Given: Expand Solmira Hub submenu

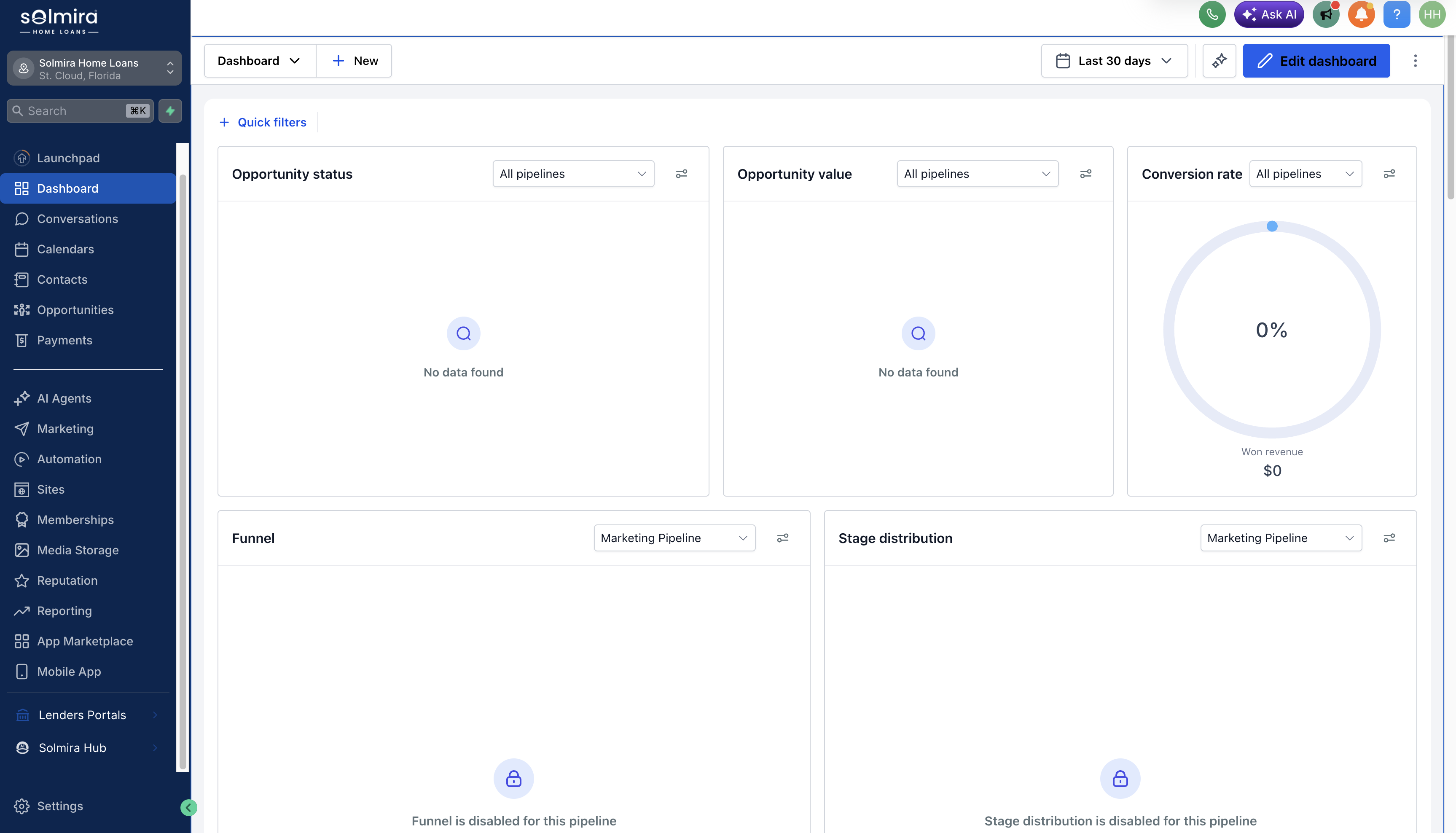Looking at the screenshot, I should pos(88,748).
